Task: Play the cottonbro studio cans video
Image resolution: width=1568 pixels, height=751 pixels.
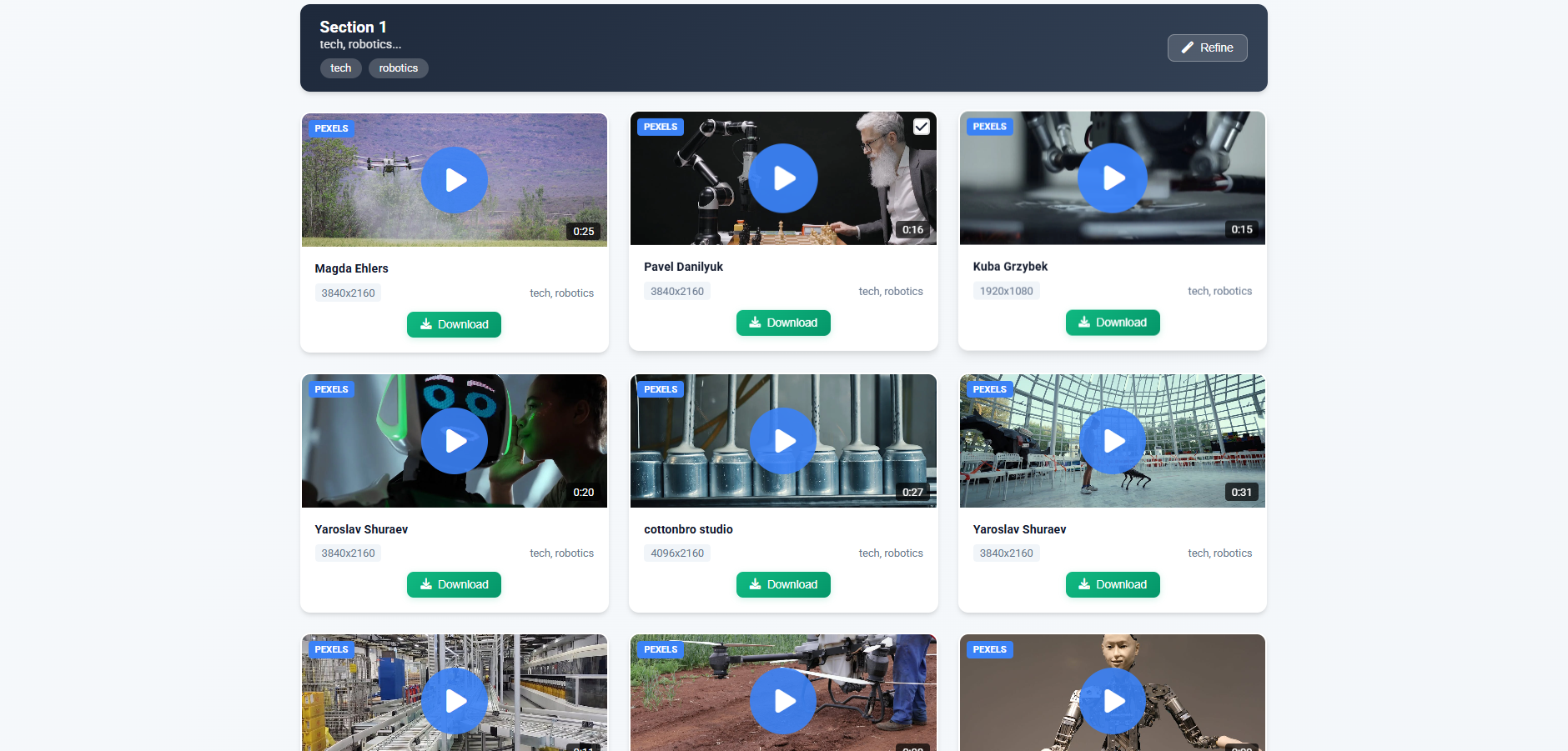Action: pyautogui.click(x=783, y=440)
